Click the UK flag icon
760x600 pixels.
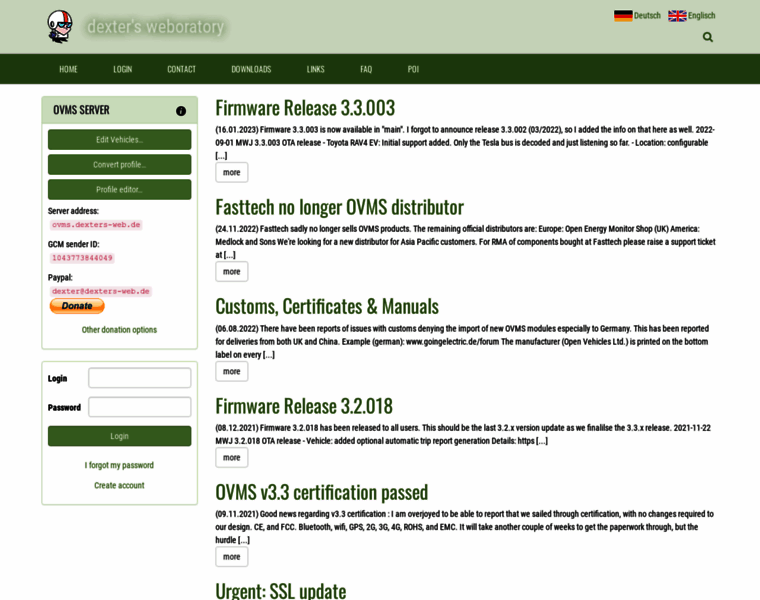[677, 16]
